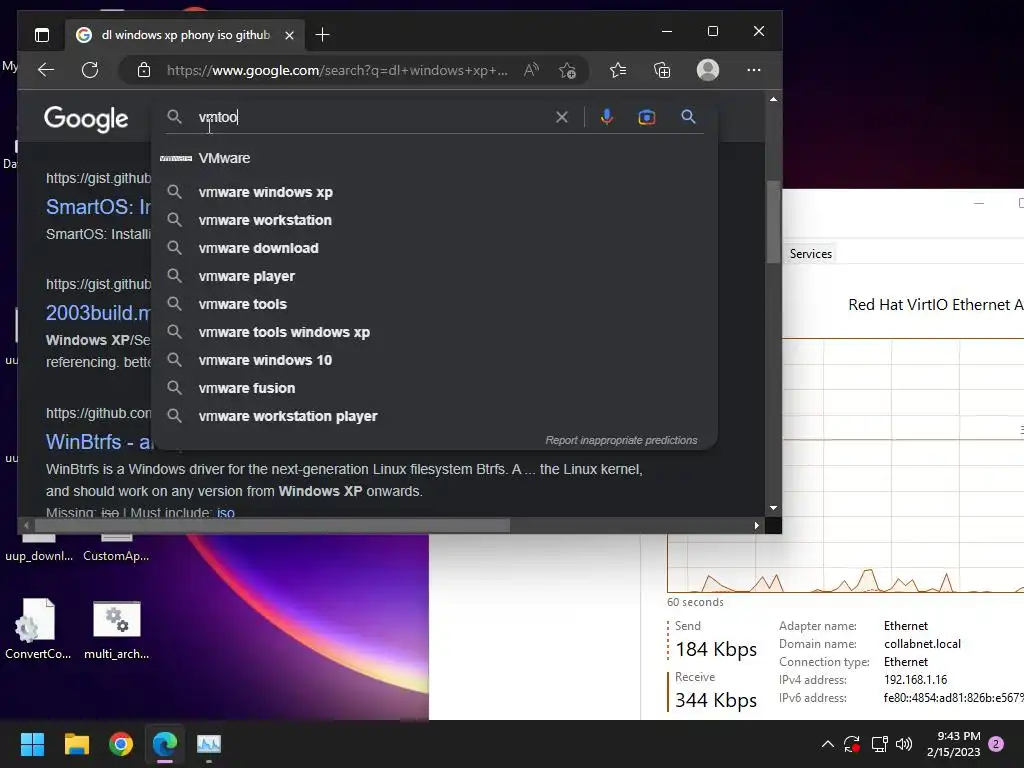Open the Favorites list icon
Image resolution: width=1024 pixels, height=768 pixels.
[618, 70]
